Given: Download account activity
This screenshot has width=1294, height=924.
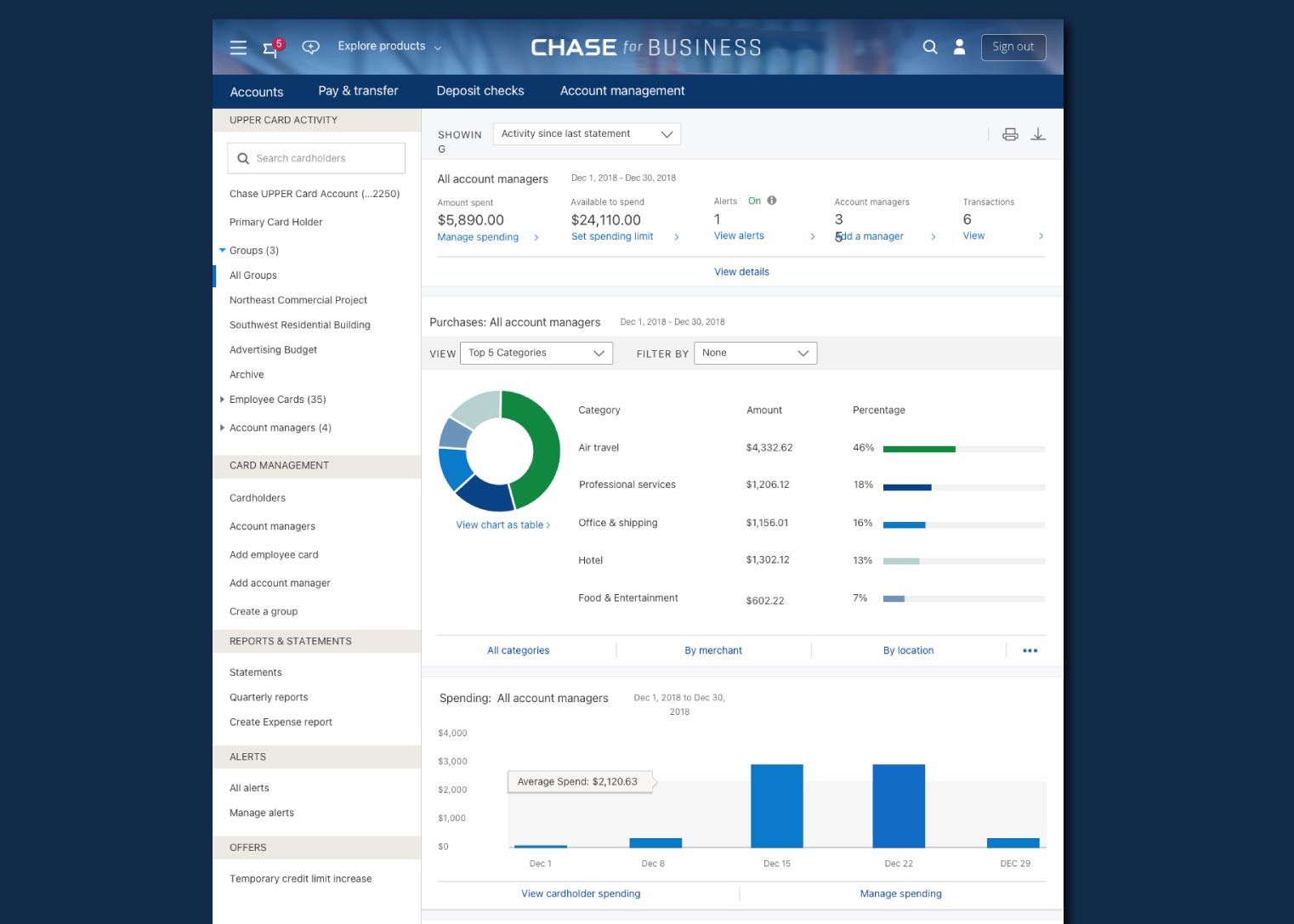Looking at the screenshot, I should (1038, 134).
